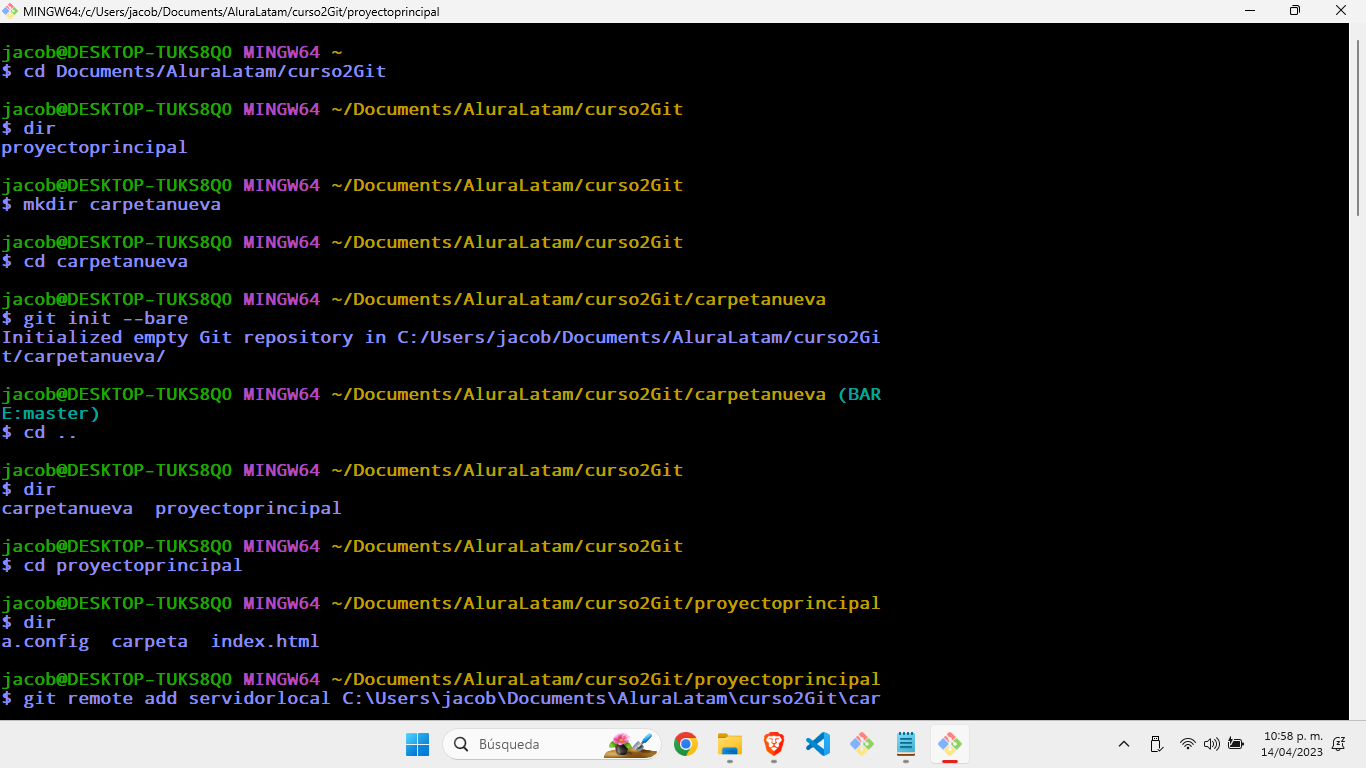
Task: Click the '$ cd carpetanueva' command line
Action: click(95, 261)
